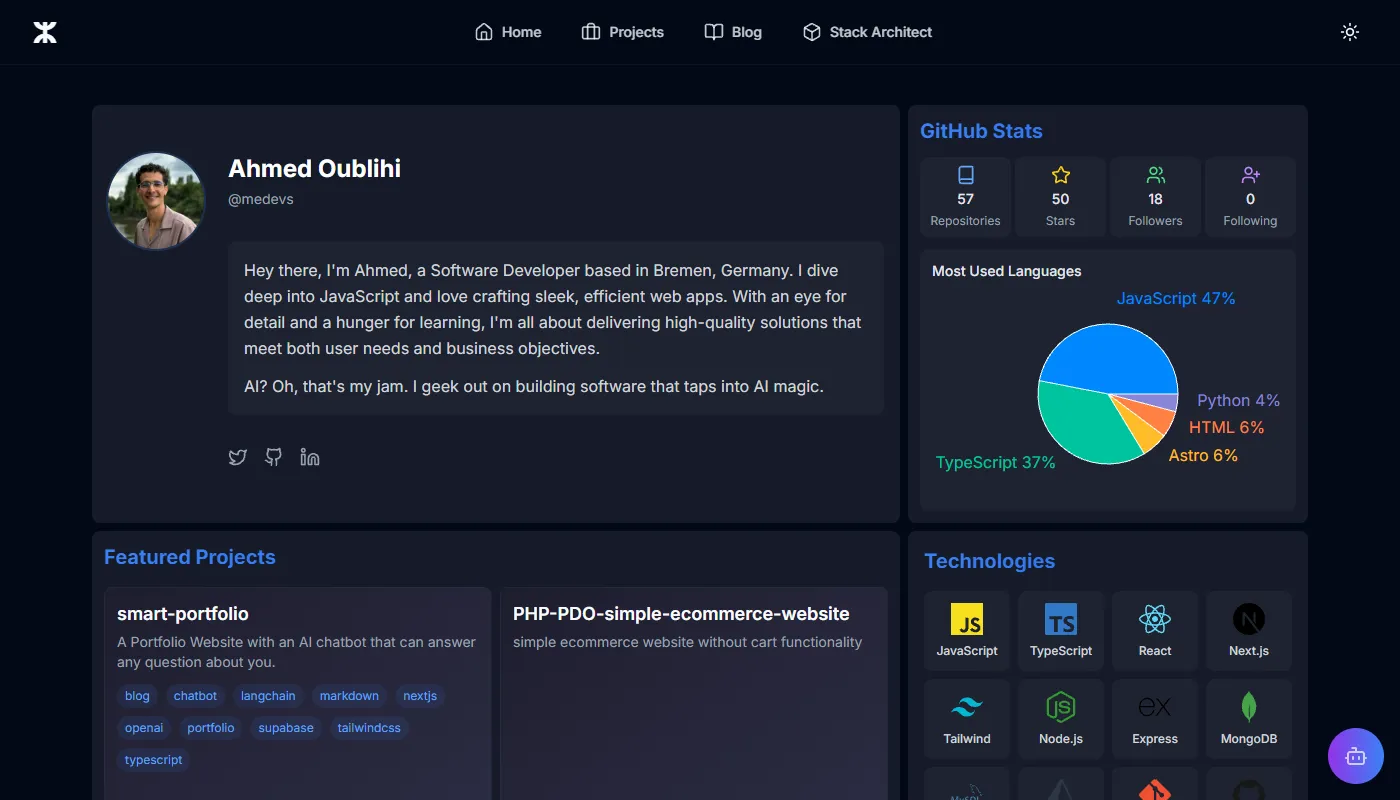Open the Blog nav item

733,32
